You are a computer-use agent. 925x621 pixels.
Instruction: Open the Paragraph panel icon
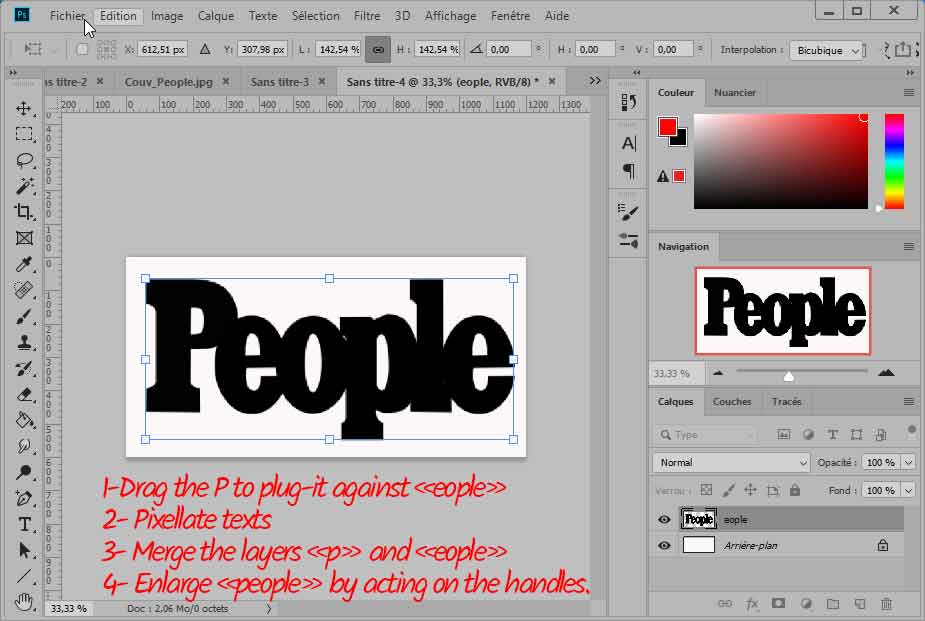click(629, 171)
